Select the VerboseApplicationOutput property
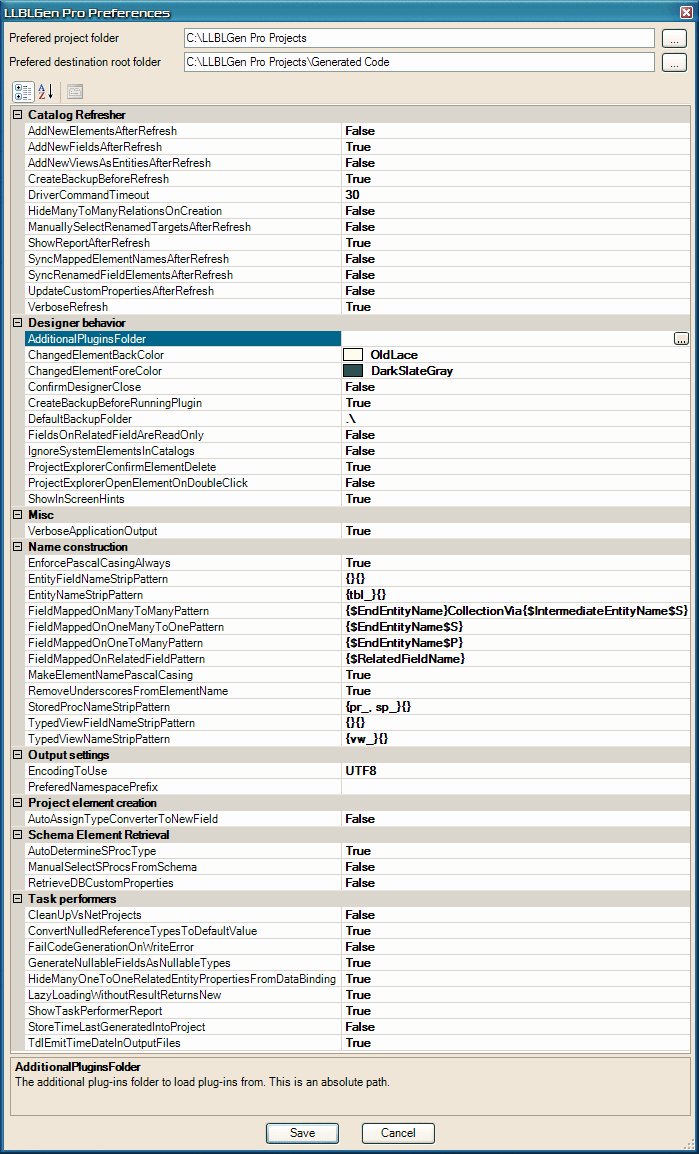The width and height of the screenshot is (699, 1154). (93, 531)
